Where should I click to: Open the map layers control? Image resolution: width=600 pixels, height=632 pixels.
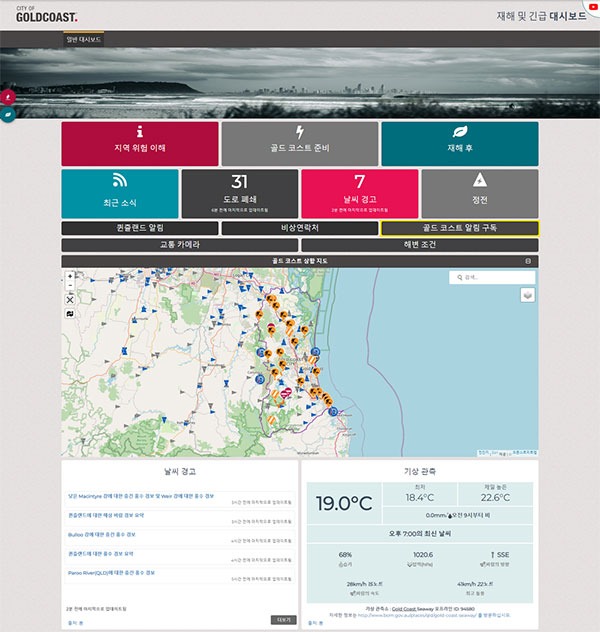pyautogui.click(x=528, y=295)
